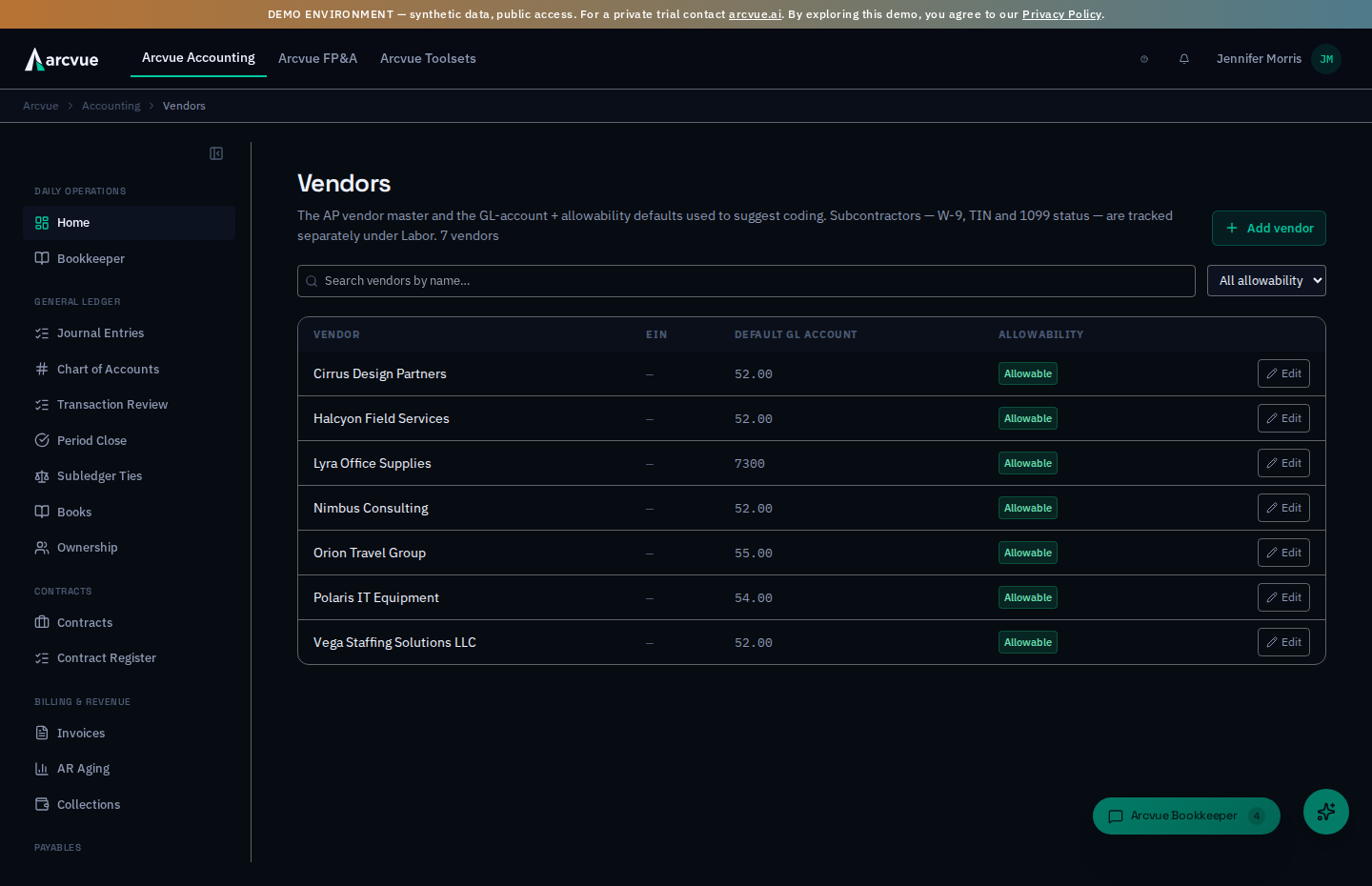The image size is (1372, 886).
Task: Open AR Aging
Action: pos(129,769)
